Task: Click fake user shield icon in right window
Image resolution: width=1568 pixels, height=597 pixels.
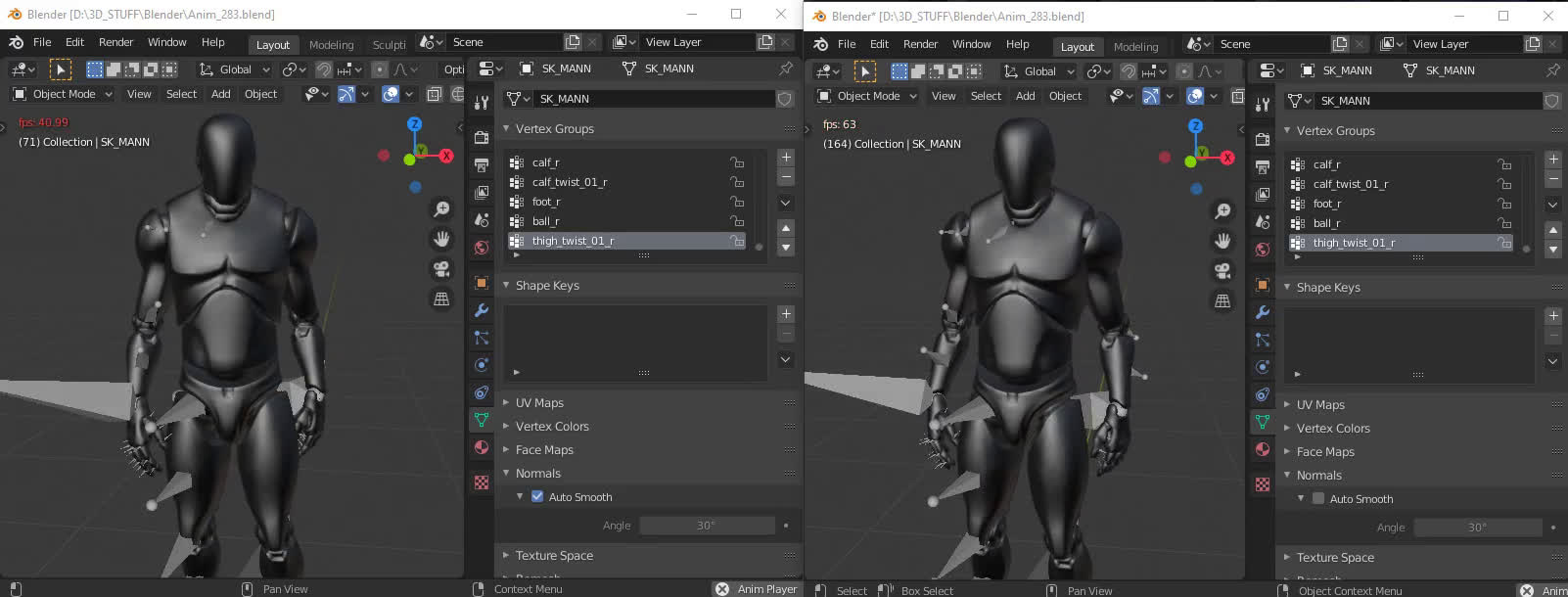Action: coord(1552,101)
